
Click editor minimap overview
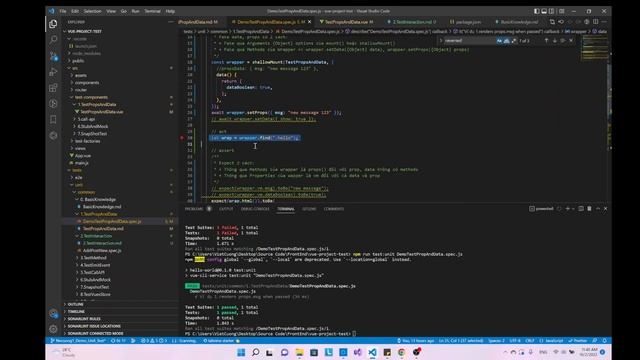click(x=594, y=48)
